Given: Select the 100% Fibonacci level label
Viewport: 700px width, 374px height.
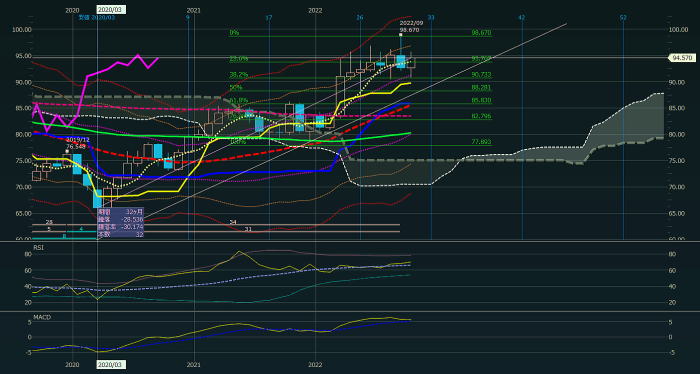Looking at the screenshot, I should [238, 142].
